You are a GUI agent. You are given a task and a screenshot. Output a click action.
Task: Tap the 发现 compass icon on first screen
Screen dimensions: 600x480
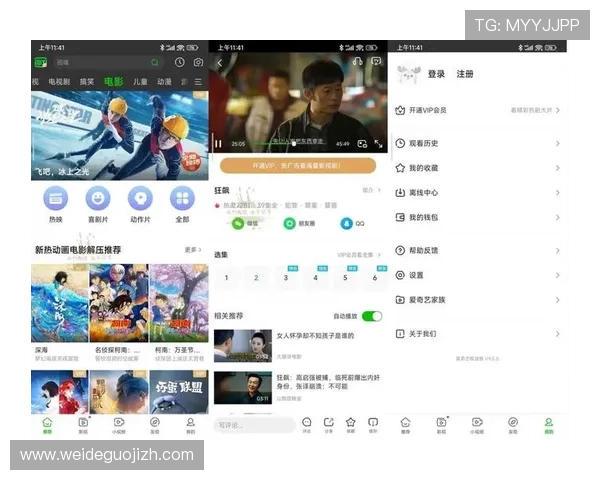click(x=155, y=422)
